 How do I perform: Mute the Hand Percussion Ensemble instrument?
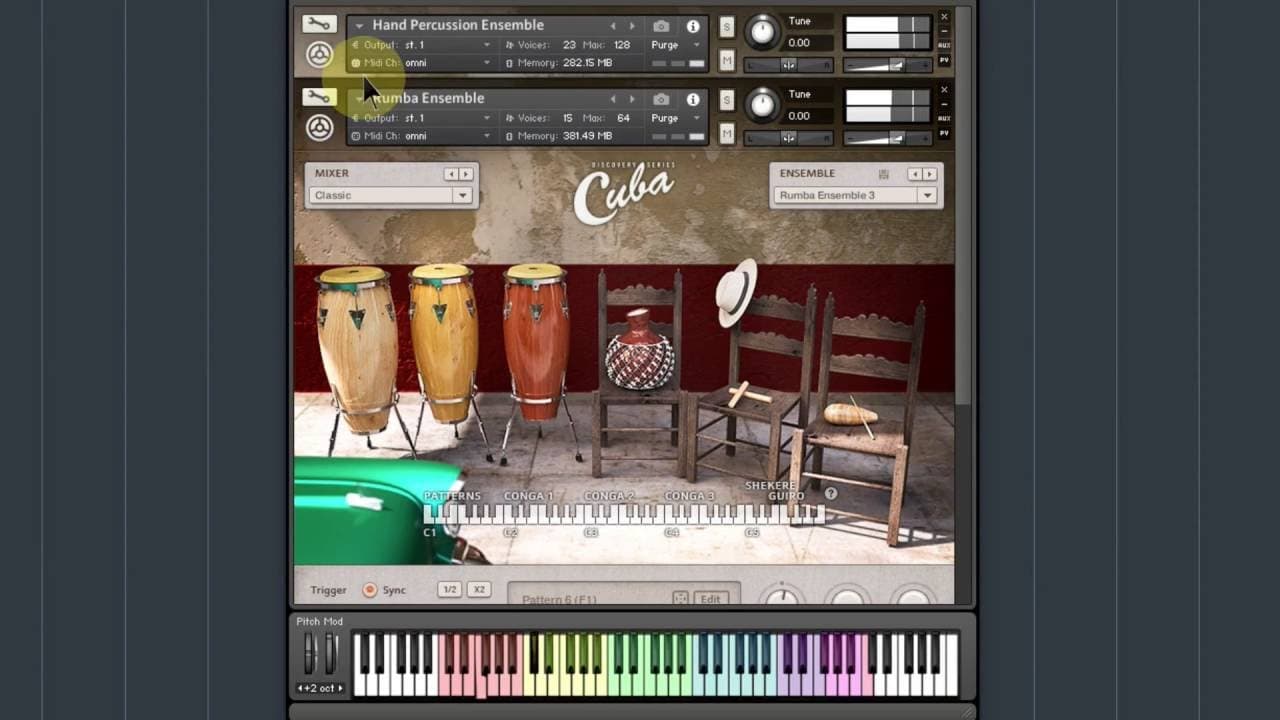(727, 61)
